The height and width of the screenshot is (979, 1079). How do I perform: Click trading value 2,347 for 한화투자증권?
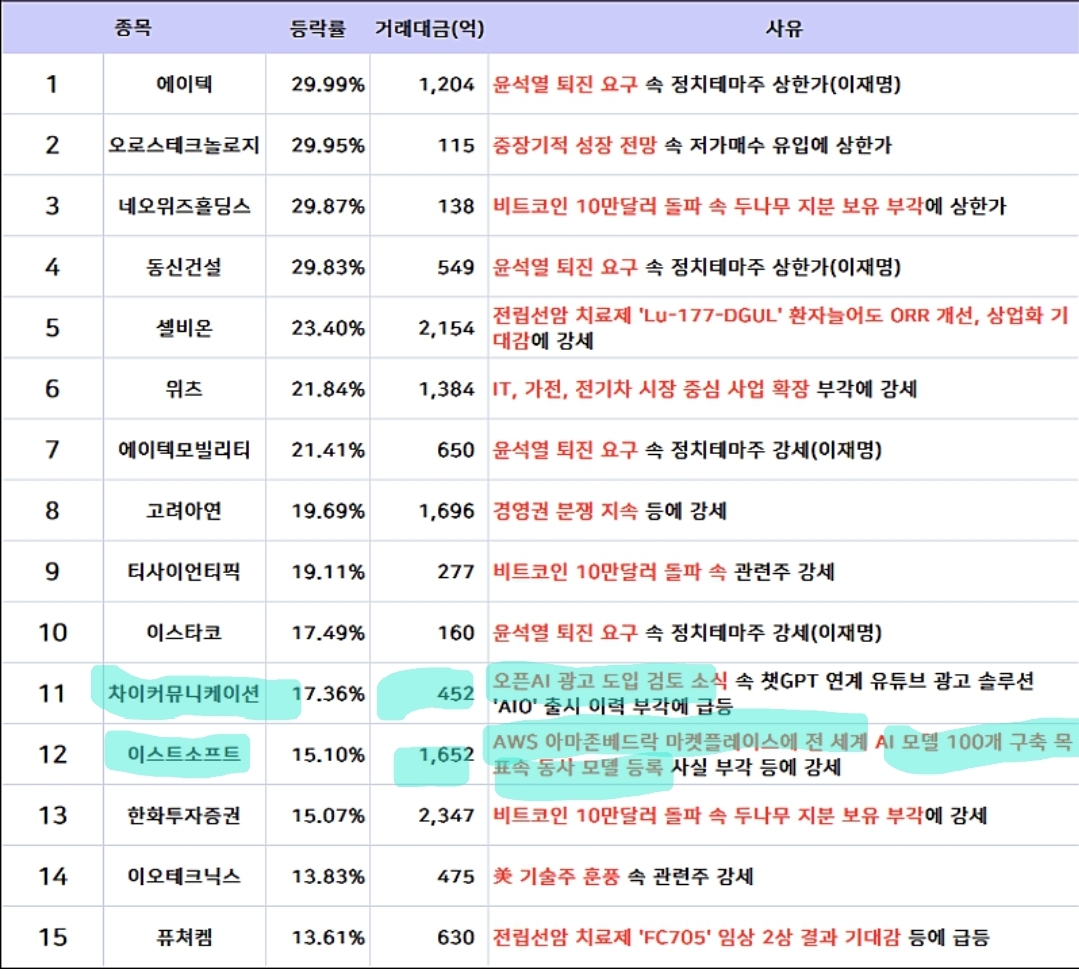tap(447, 815)
